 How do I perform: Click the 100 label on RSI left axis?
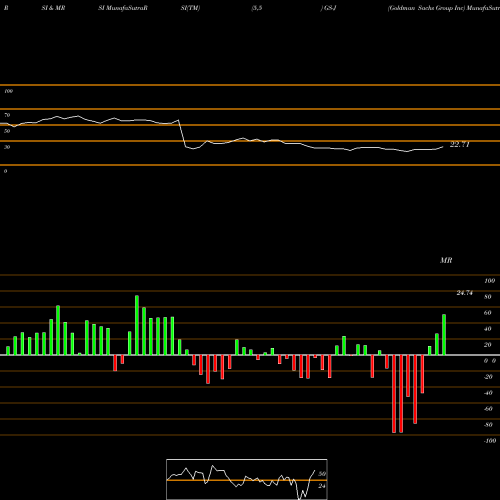[8, 91]
